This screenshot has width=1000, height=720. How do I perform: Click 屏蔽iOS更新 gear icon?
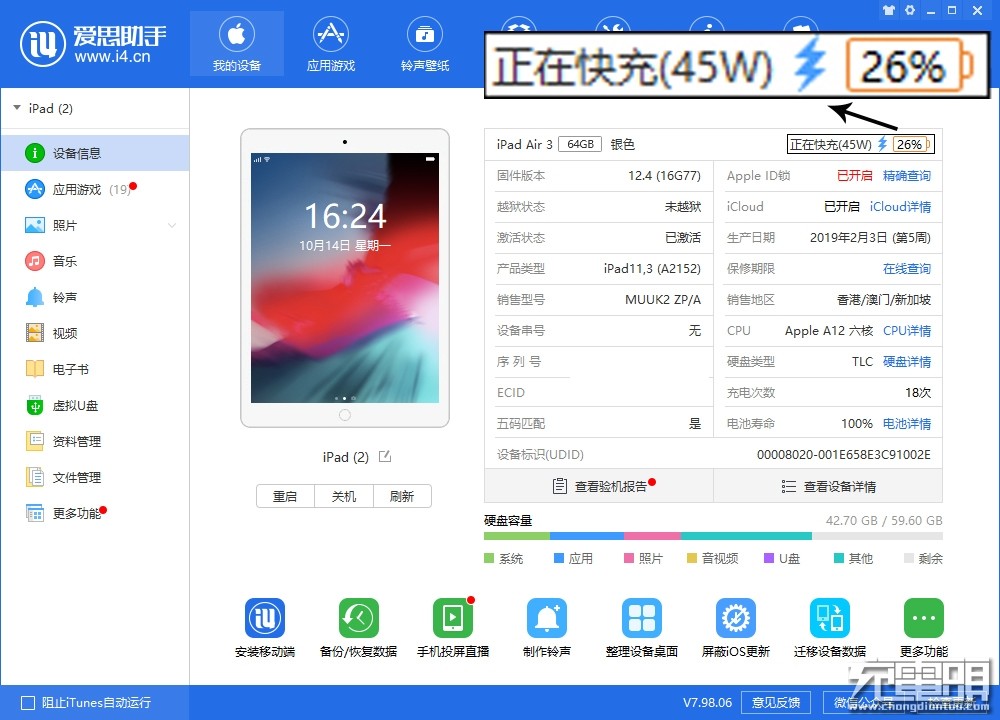pos(735,617)
